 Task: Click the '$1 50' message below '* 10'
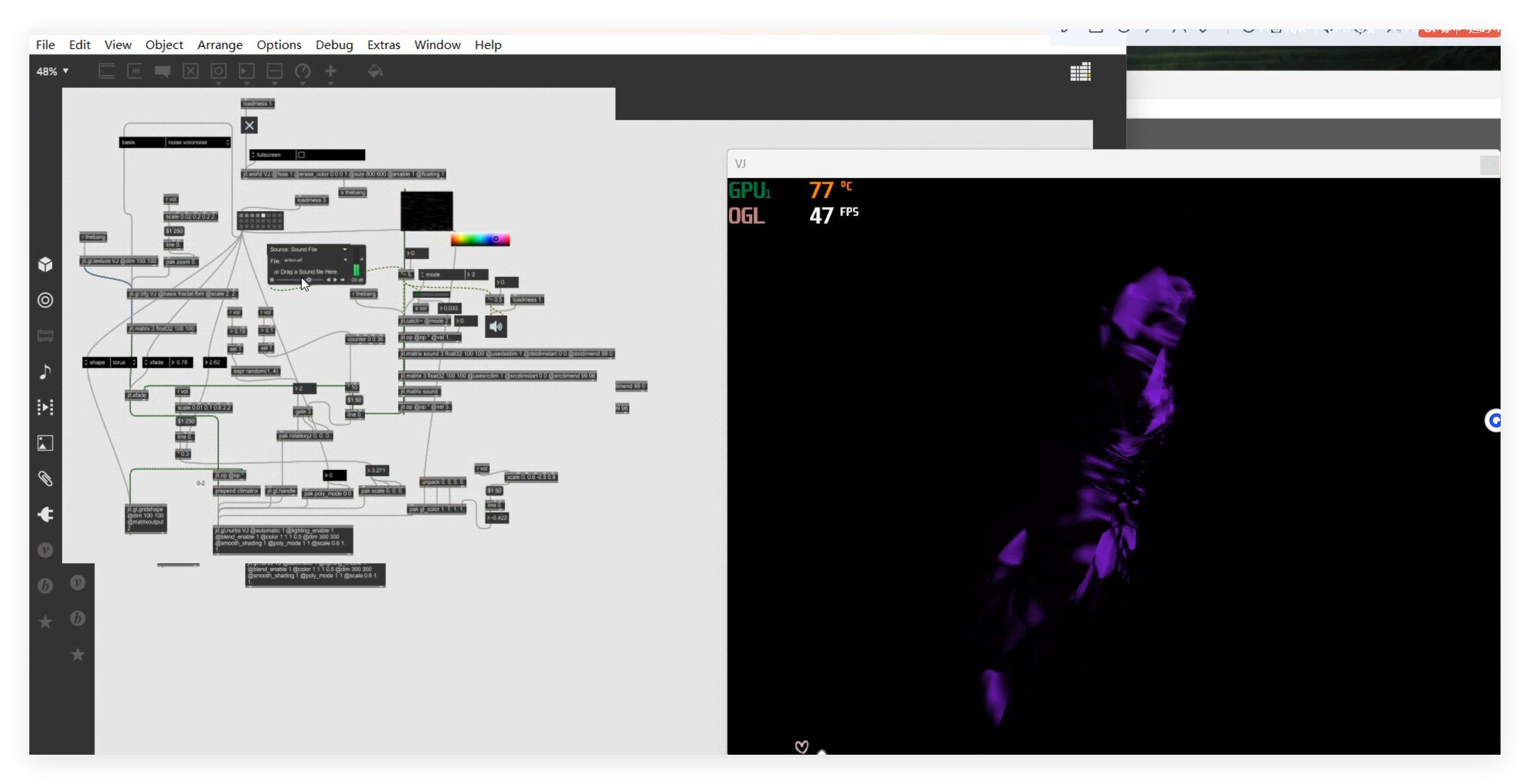[354, 400]
